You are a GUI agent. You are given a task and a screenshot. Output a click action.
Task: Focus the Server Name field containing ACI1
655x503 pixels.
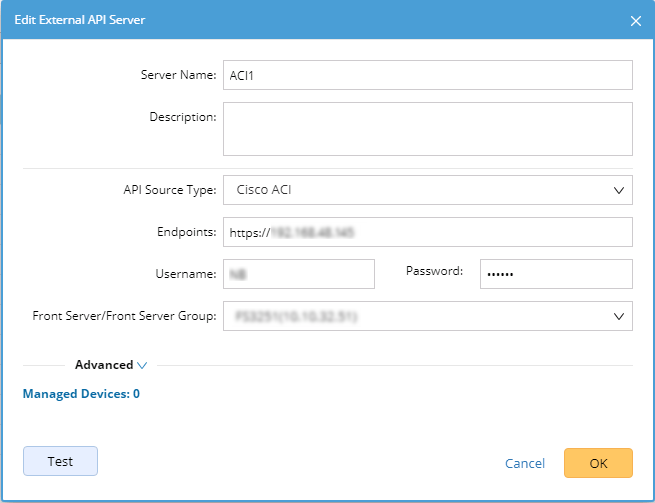coord(427,75)
